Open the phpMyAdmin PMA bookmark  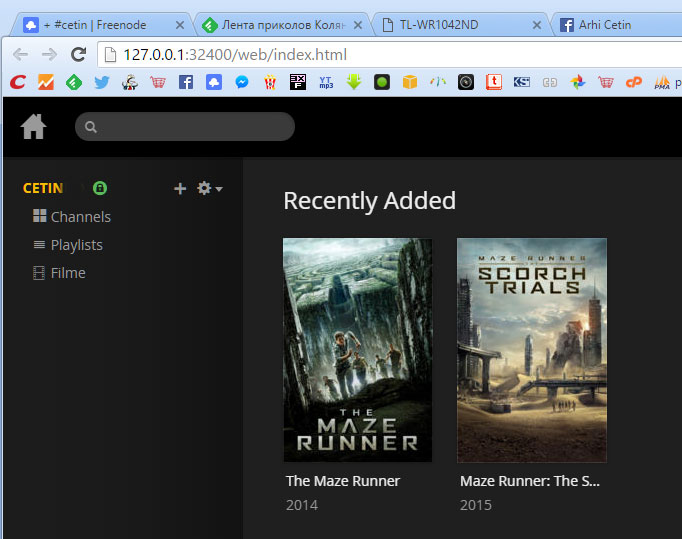662,82
